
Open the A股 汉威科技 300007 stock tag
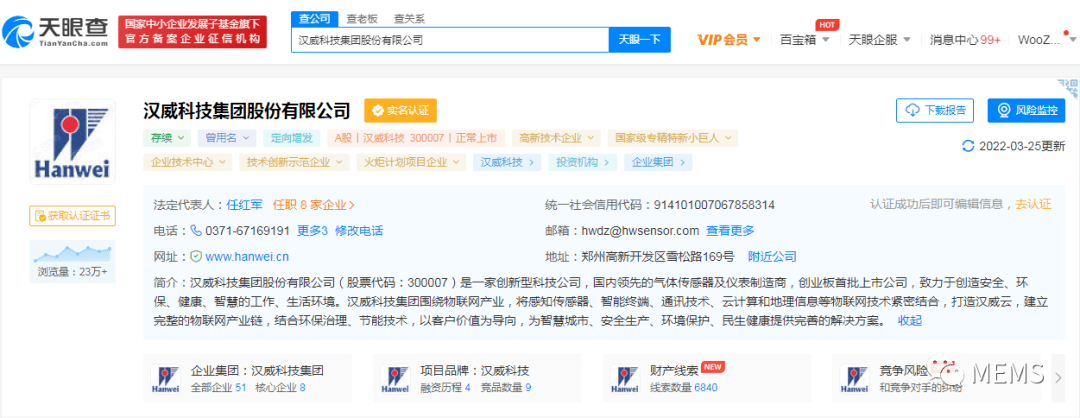pos(417,138)
